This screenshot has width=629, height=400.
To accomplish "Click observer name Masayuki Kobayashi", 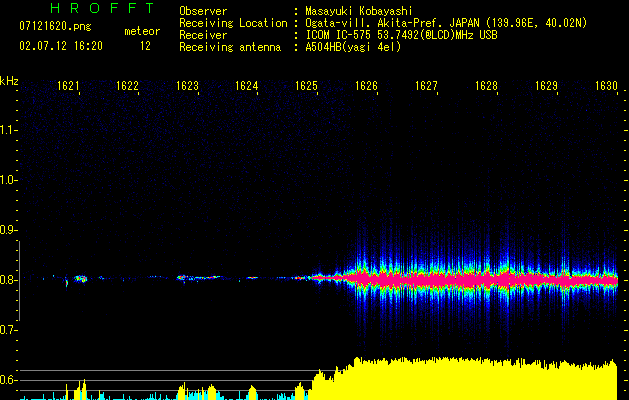I will 359,11.
